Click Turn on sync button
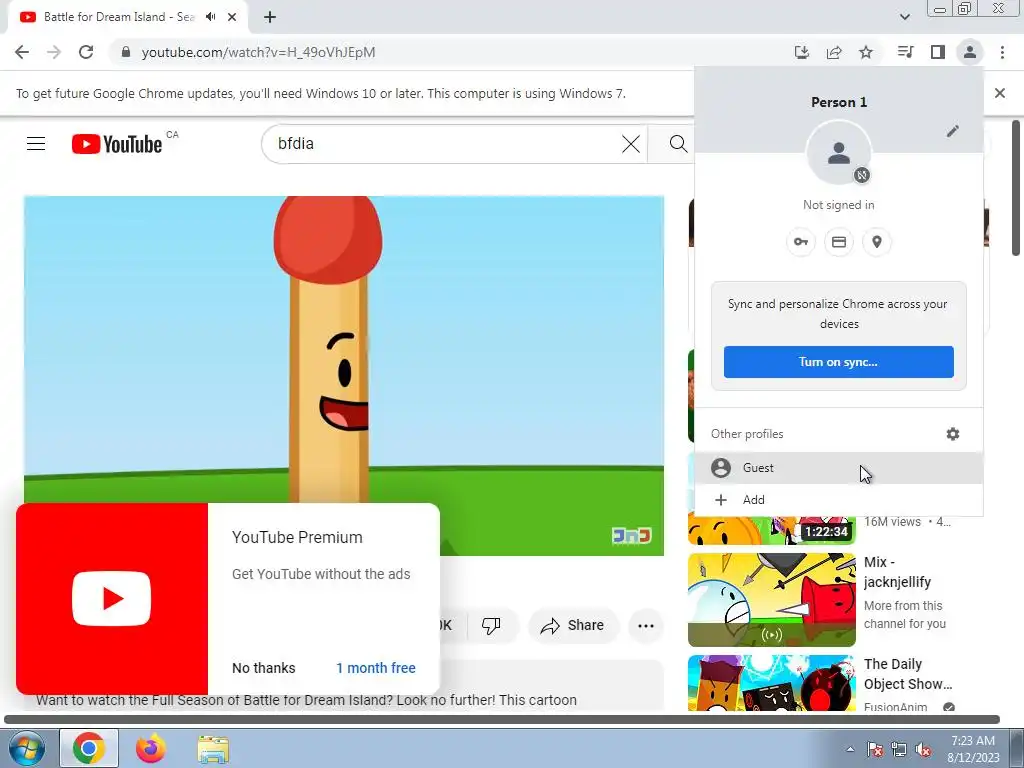 (839, 362)
